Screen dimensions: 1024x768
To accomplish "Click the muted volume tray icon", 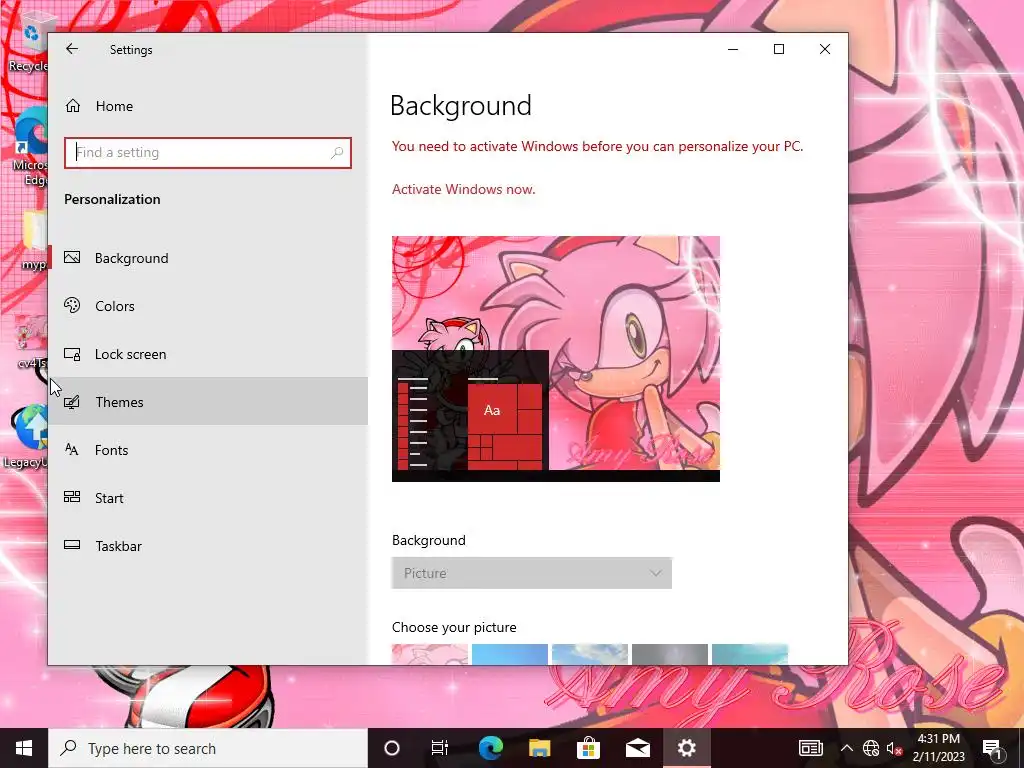I will [894, 748].
